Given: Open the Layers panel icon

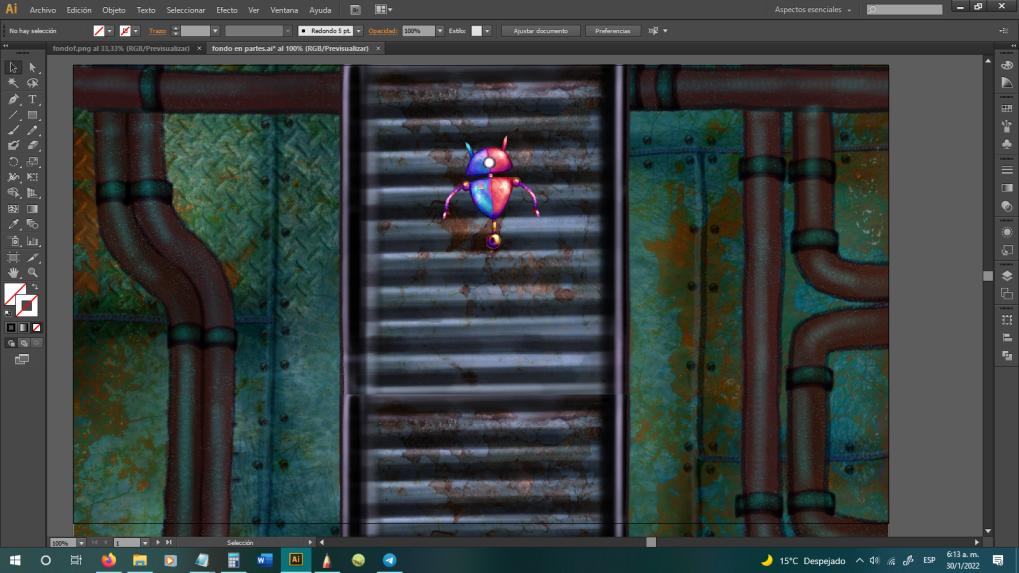Looking at the screenshot, I should click(1007, 275).
